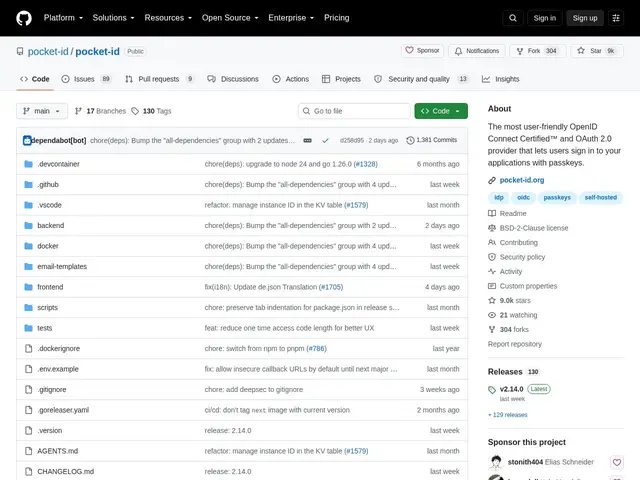
Task: Click the idp topic tag
Action: click(x=499, y=198)
